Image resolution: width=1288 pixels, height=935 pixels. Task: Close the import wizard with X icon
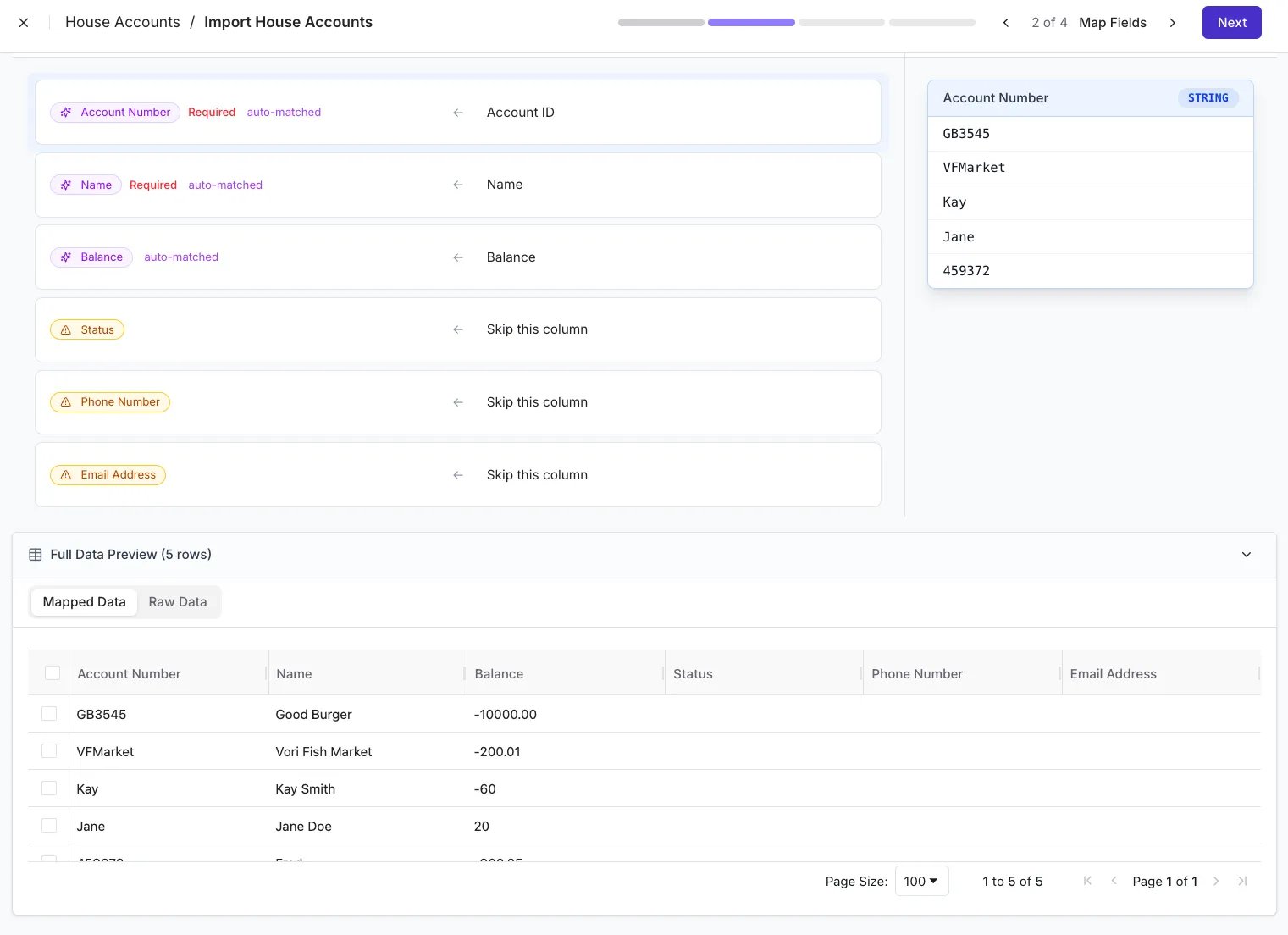(x=24, y=23)
